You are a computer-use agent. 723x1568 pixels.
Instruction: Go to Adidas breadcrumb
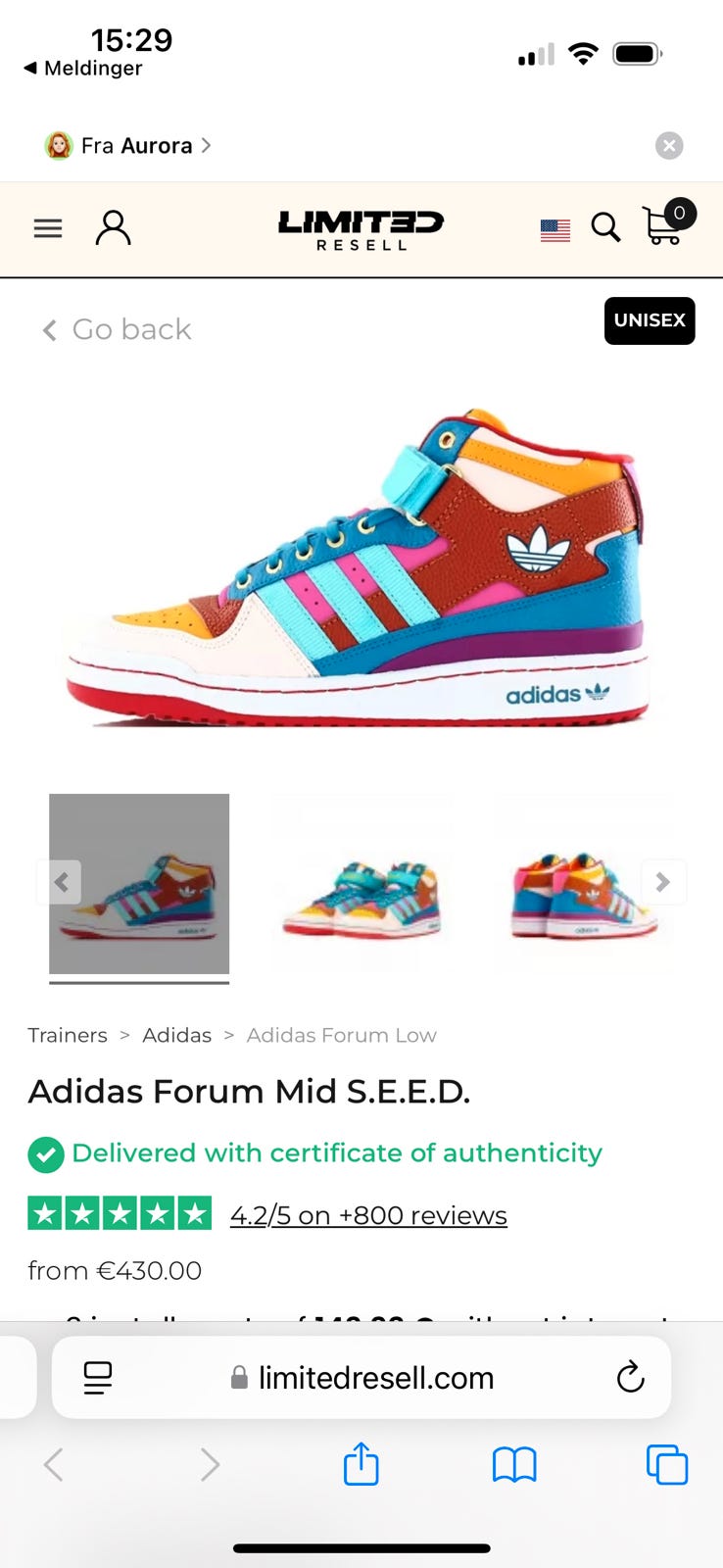(x=176, y=1035)
